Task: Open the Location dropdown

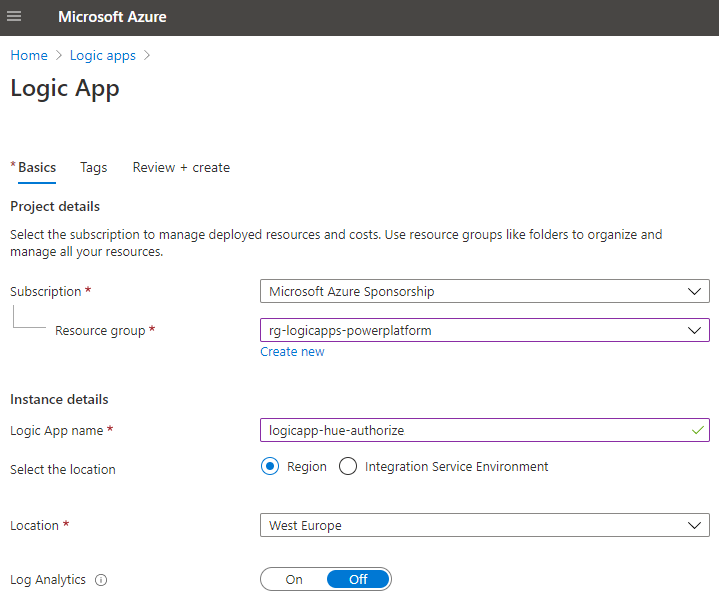Action: click(x=485, y=525)
